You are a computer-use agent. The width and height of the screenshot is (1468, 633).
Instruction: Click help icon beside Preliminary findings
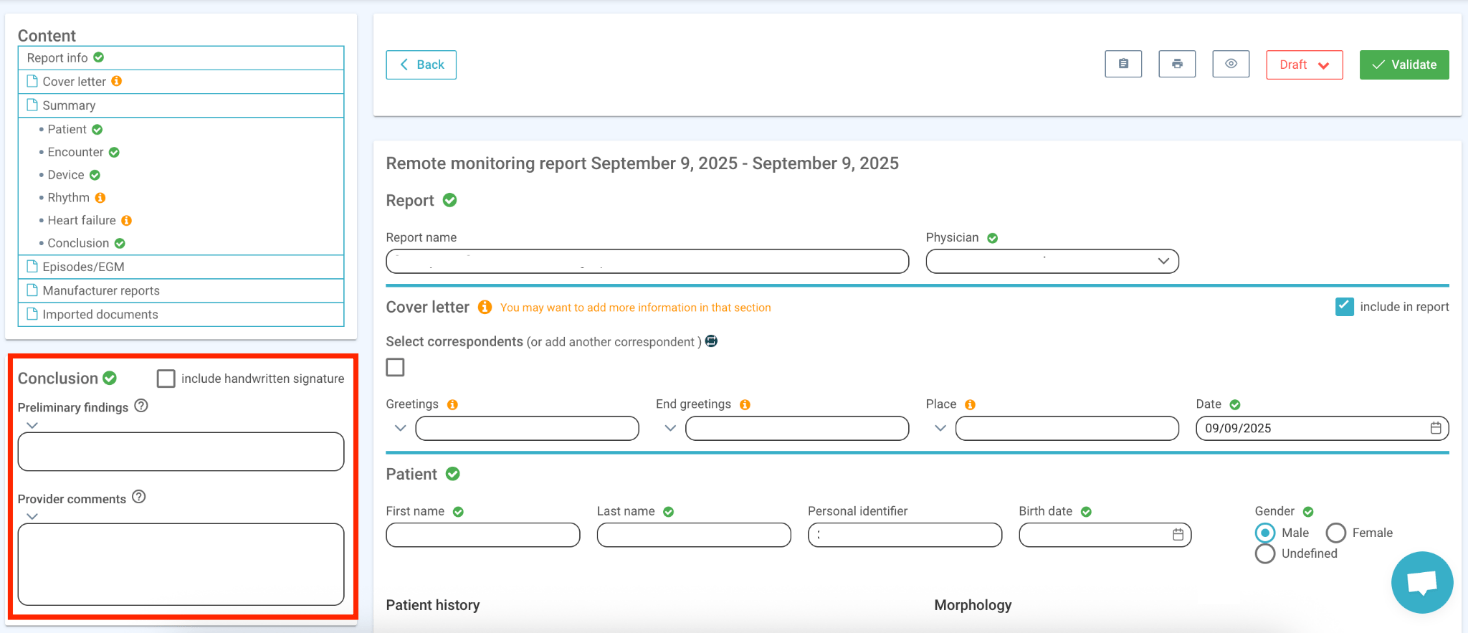141,406
